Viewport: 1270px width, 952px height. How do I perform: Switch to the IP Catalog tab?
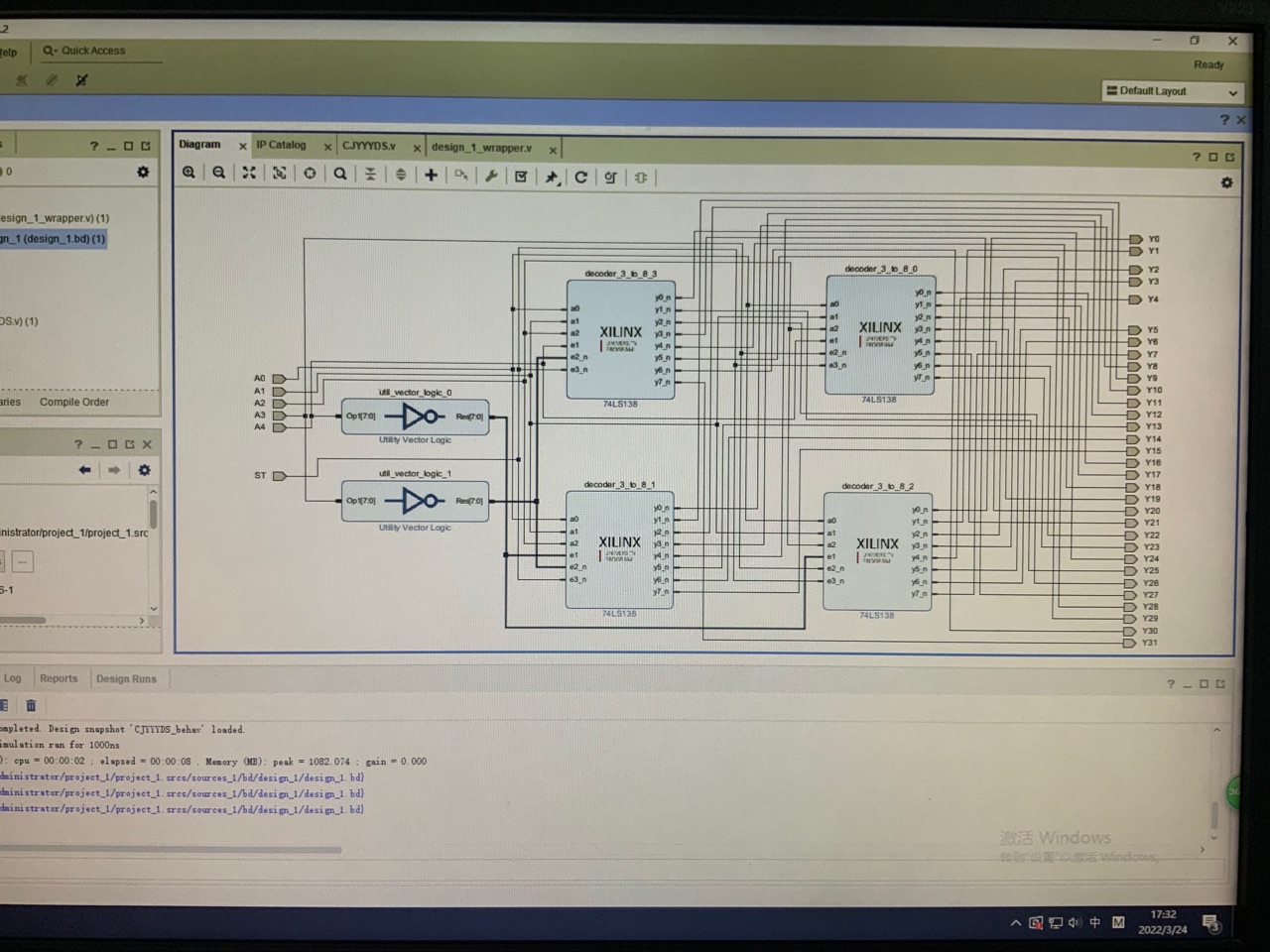point(282,145)
